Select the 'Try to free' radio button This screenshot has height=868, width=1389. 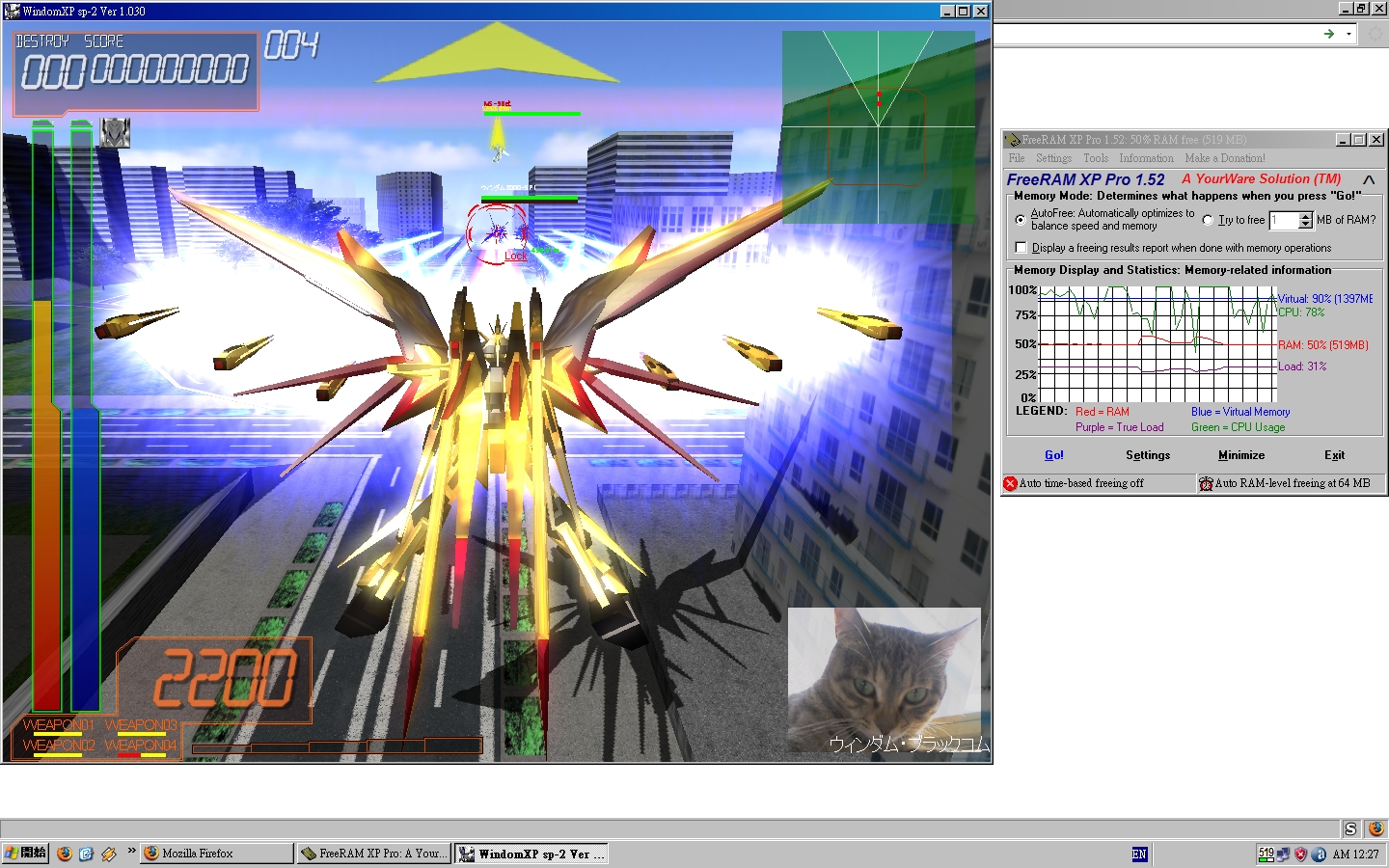pos(1208,220)
